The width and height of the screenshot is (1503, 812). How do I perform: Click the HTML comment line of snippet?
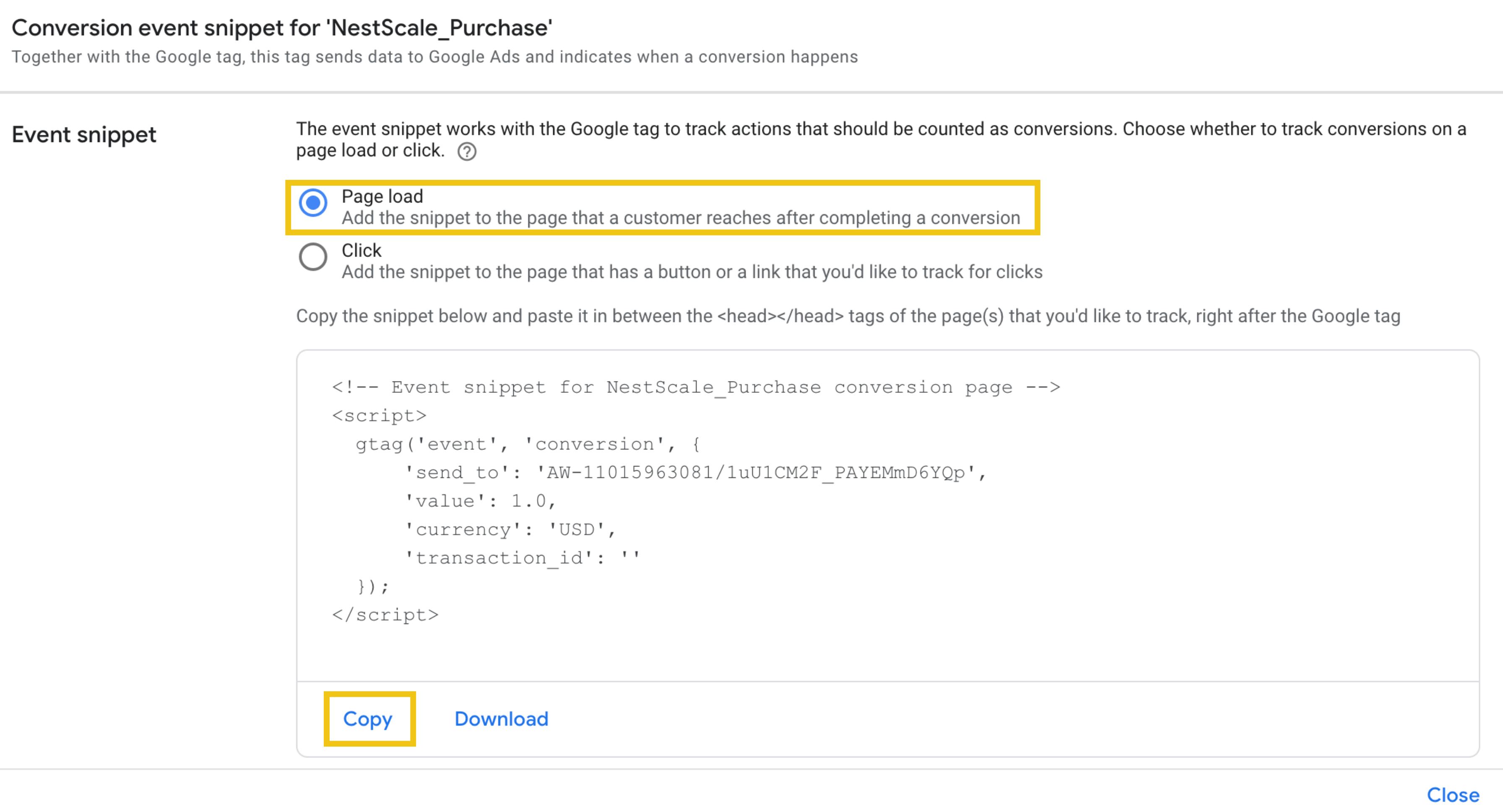tap(696, 387)
